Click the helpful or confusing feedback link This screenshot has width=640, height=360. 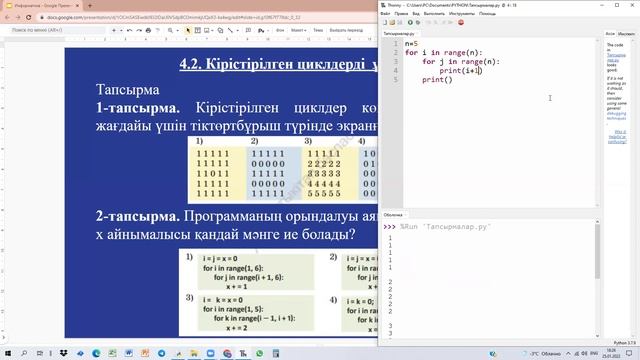coord(617,137)
